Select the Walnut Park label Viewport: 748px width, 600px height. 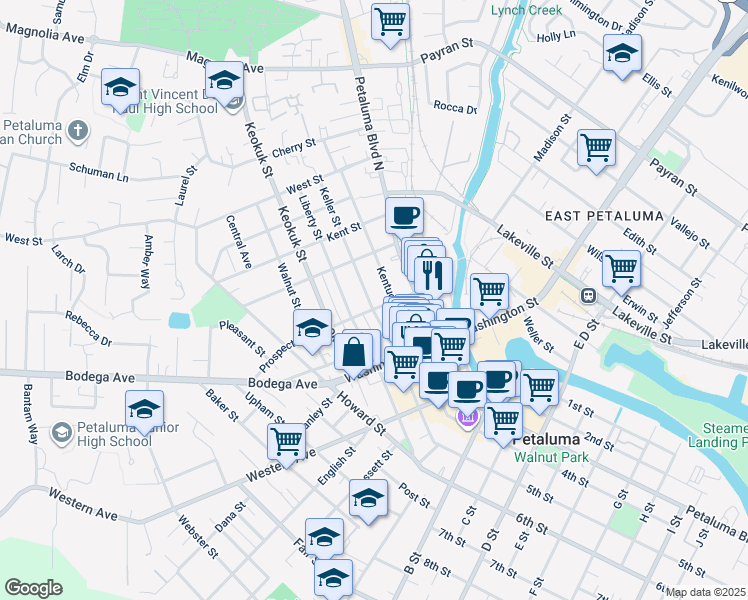point(549,456)
